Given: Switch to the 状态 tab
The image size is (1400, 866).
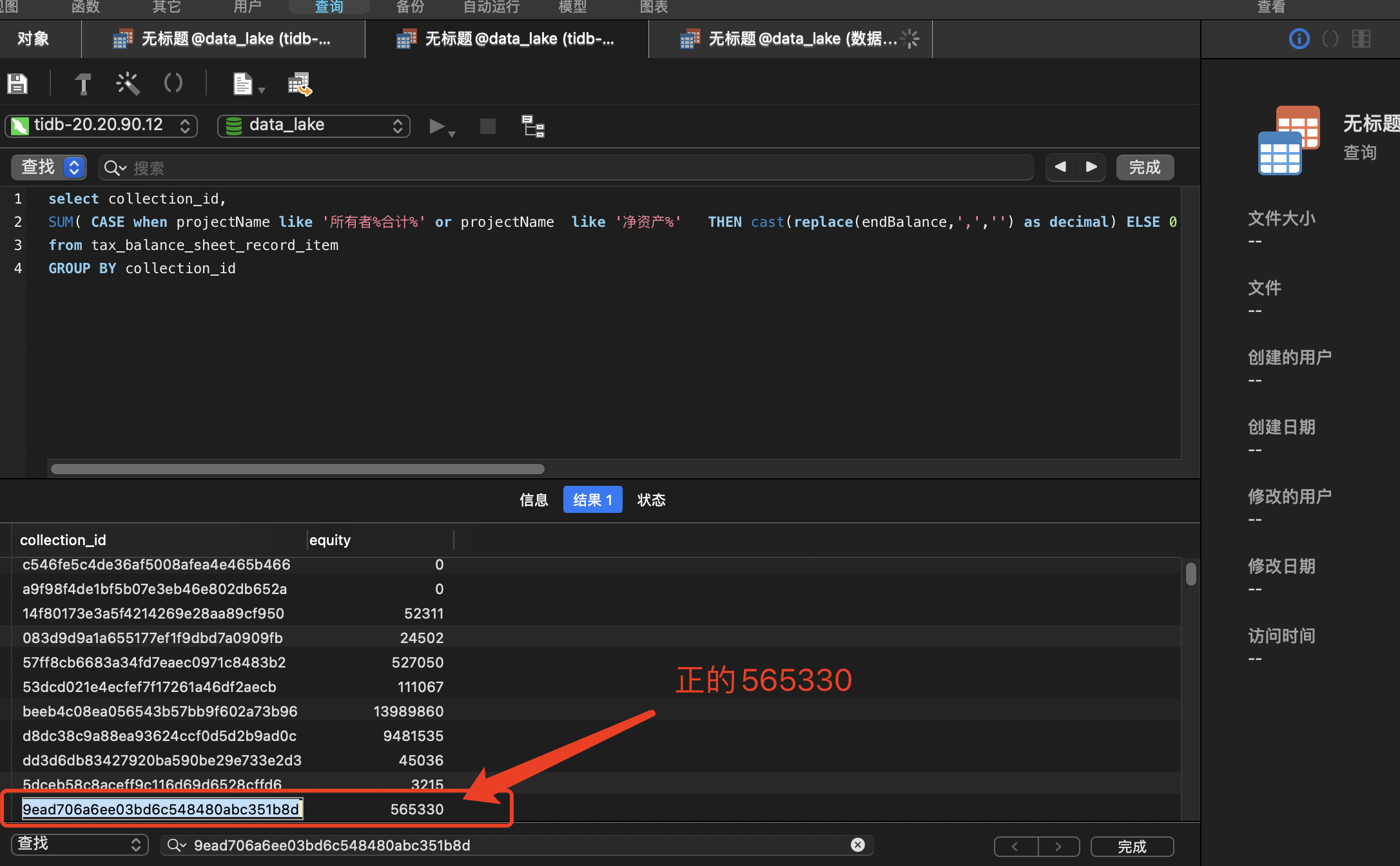Looking at the screenshot, I should [x=651, y=500].
